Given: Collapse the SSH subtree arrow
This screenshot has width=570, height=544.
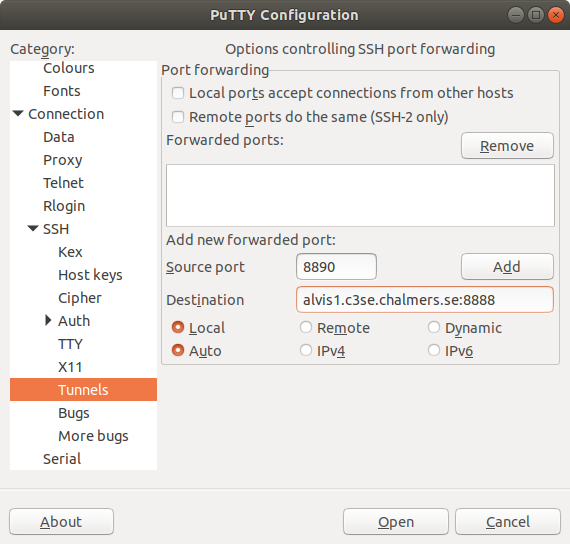Looking at the screenshot, I should pos(33,228).
